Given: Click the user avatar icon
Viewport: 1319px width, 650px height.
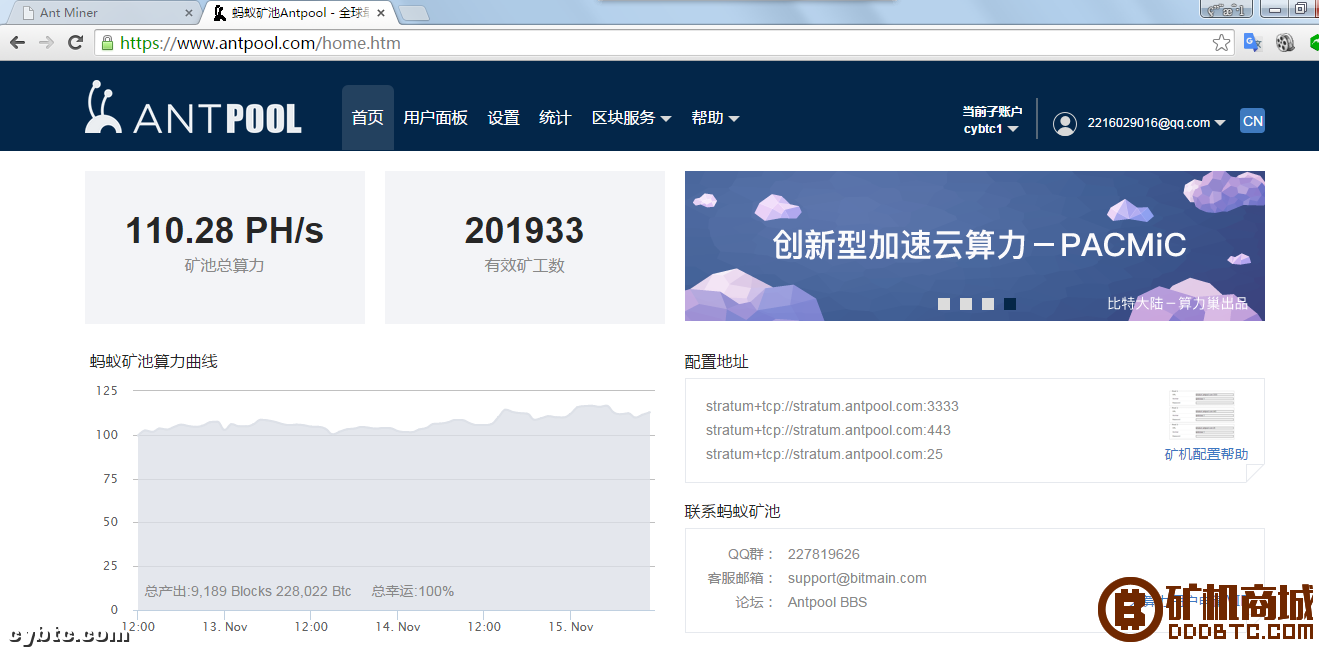Looking at the screenshot, I should click(x=1066, y=123).
